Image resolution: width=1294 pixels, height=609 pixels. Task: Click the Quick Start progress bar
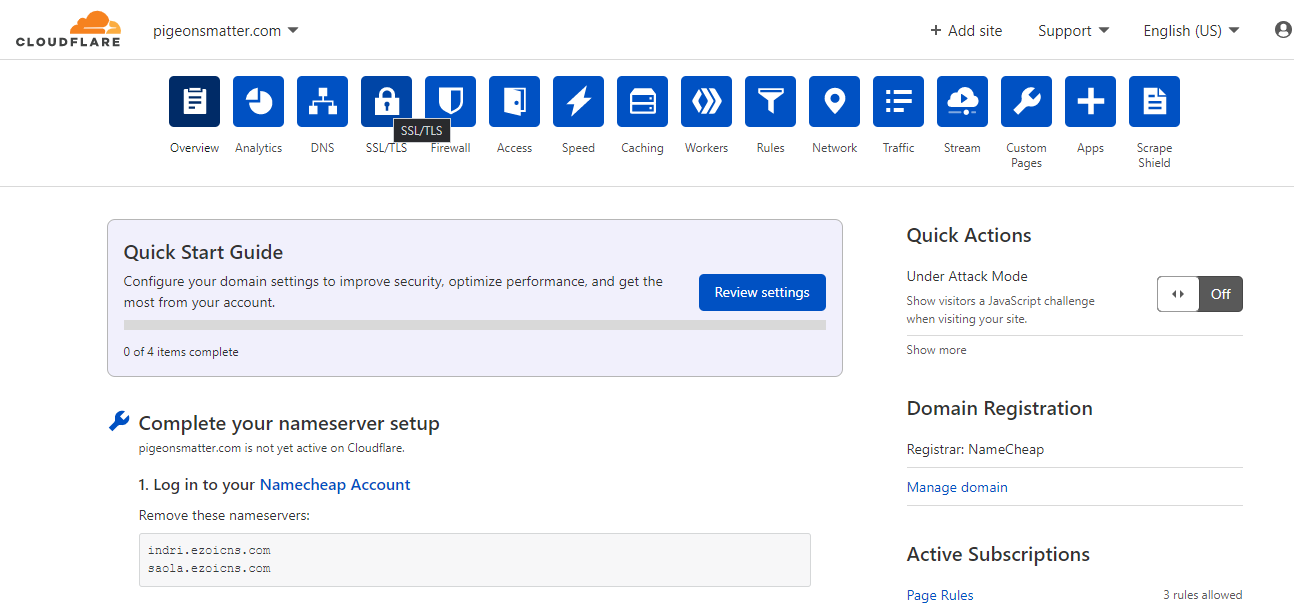coord(474,325)
